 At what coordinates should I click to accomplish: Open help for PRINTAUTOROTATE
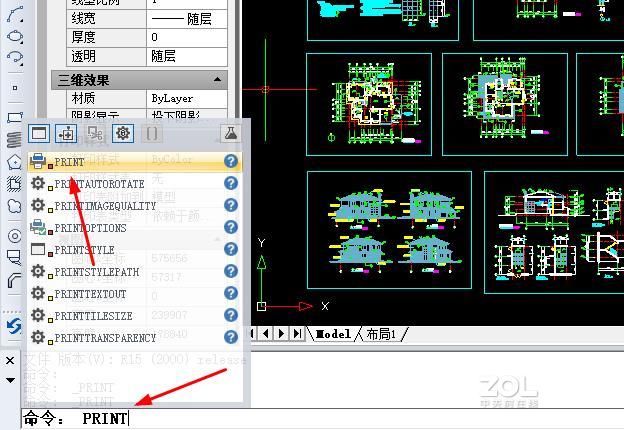(231, 183)
